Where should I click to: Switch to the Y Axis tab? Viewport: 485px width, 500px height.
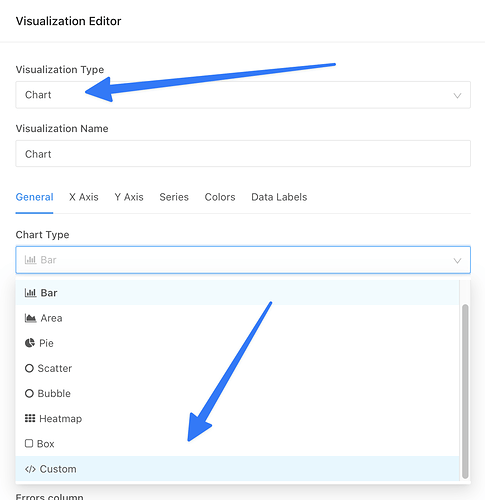[129, 197]
